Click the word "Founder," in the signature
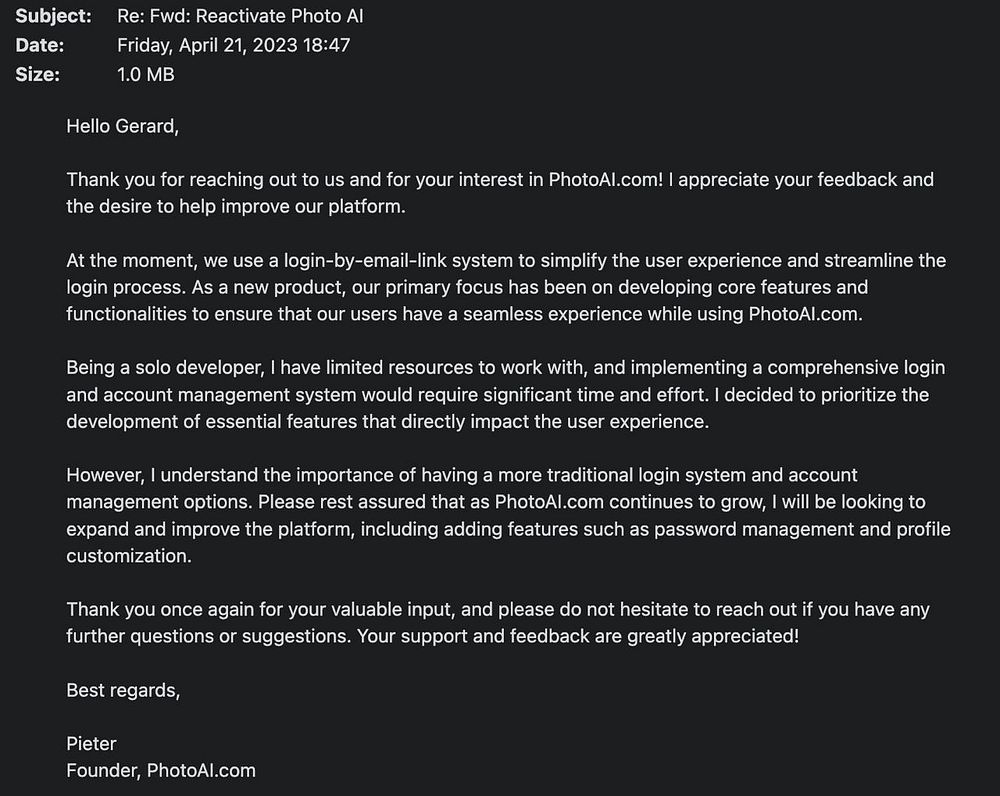Screen dimensions: 1000x796 click(104, 770)
